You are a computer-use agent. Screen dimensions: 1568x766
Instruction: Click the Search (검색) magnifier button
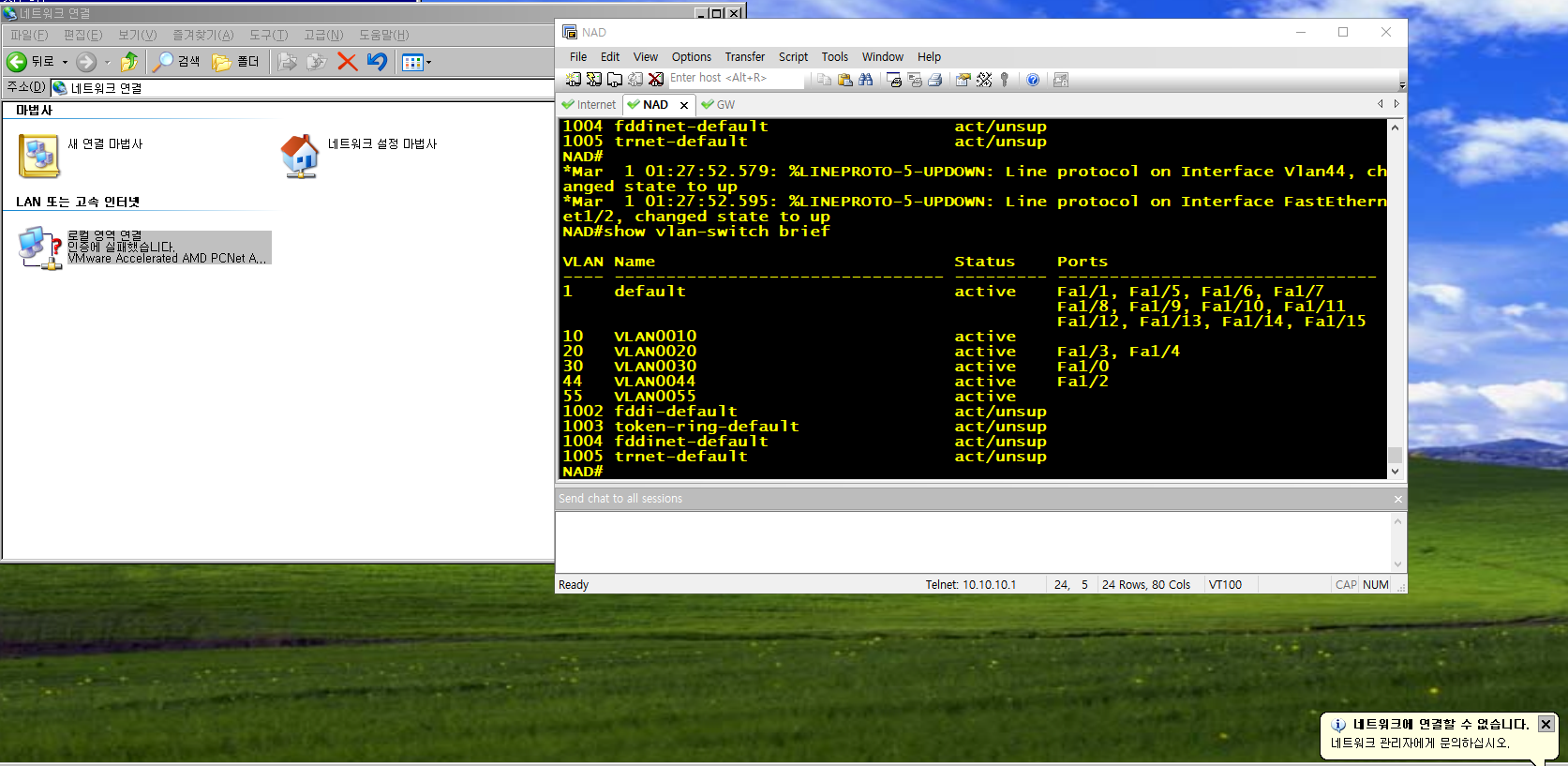(x=176, y=62)
